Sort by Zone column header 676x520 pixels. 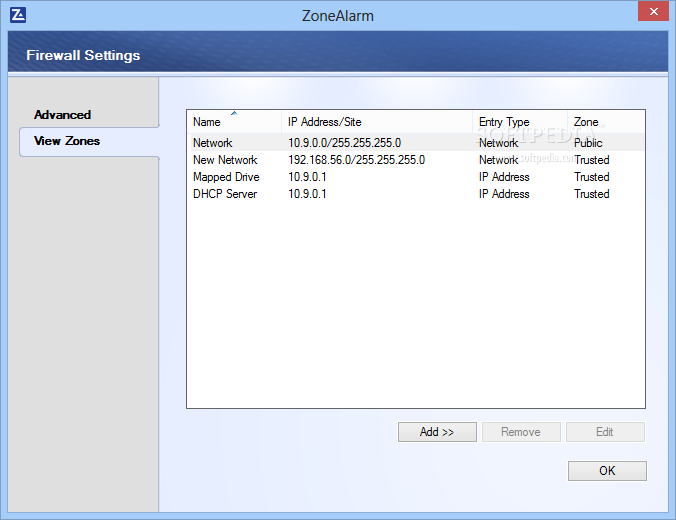606,122
